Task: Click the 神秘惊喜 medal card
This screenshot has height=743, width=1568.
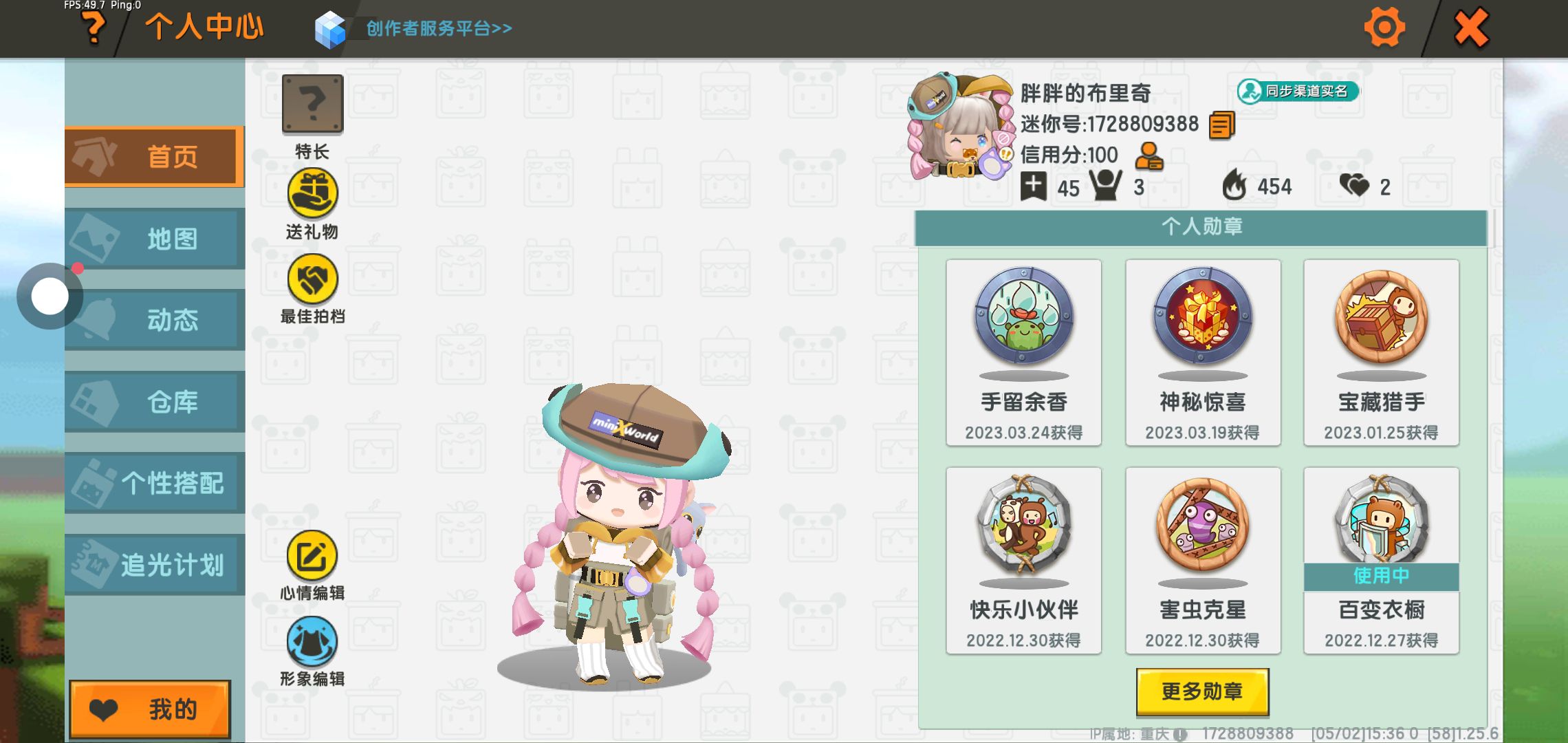Action: pyautogui.click(x=1203, y=352)
